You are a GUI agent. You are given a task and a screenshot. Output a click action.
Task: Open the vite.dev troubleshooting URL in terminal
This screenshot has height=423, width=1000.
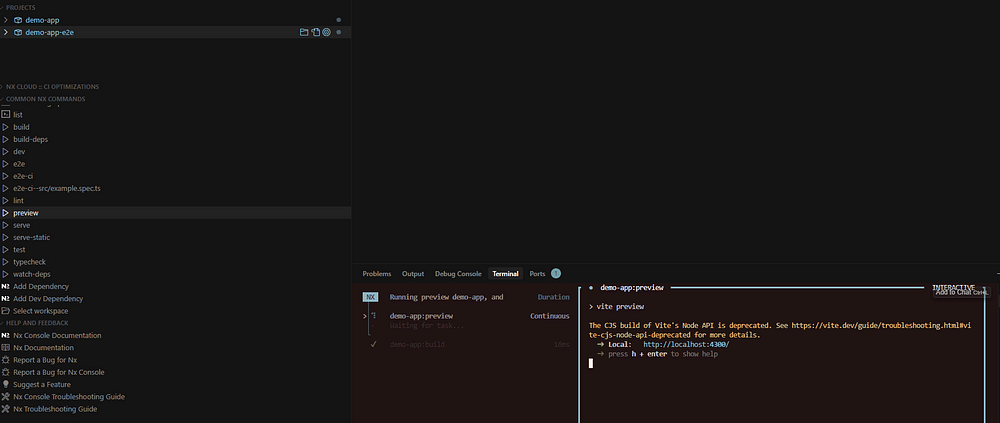[x=881, y=325]
